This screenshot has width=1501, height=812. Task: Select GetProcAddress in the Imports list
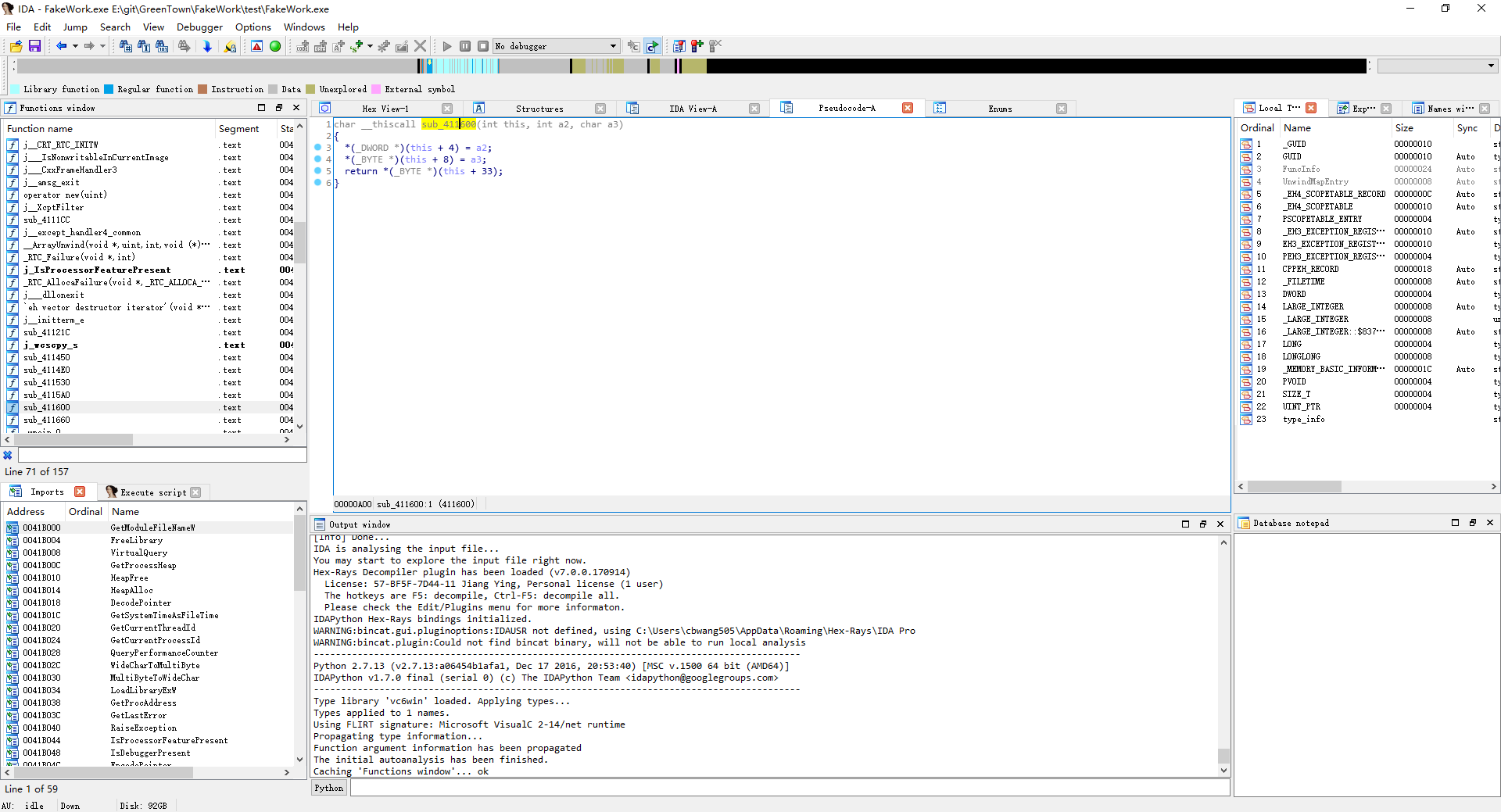tap(149, 703)
